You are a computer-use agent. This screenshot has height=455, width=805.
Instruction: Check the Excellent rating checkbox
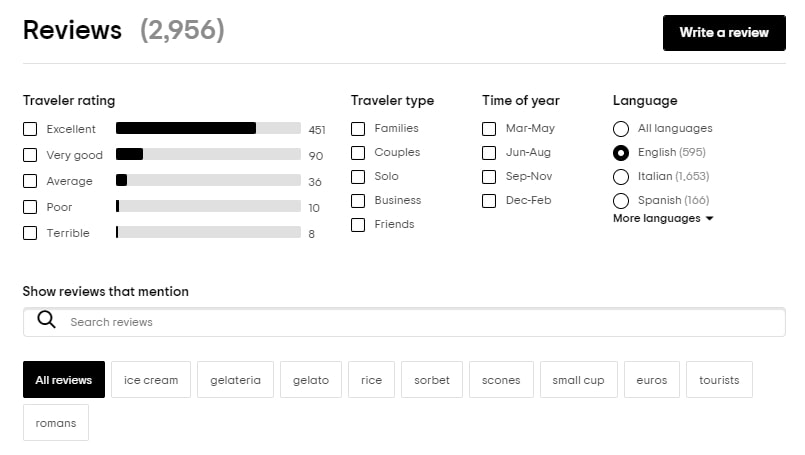[30, 129]
